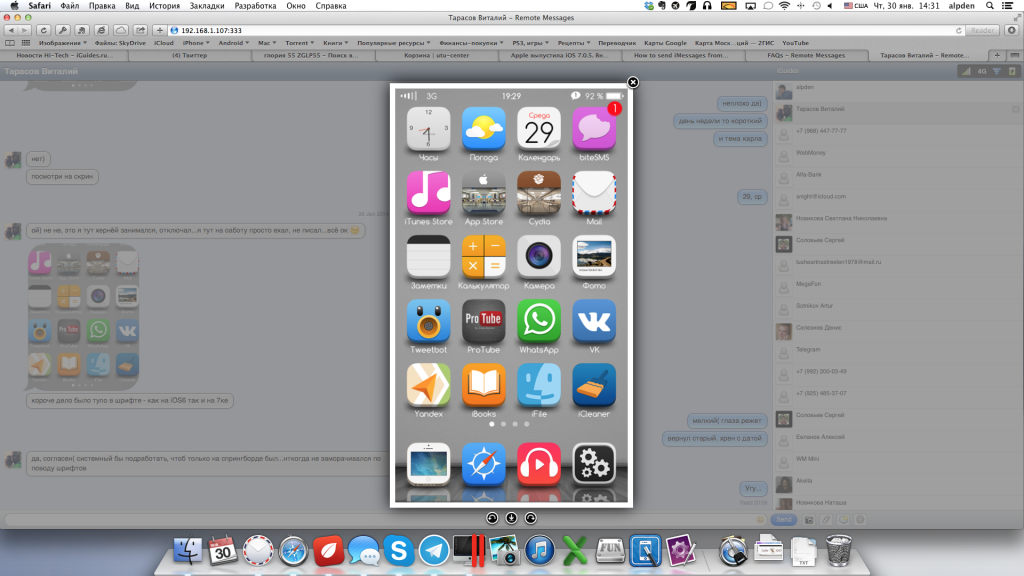Screen dimensions: 1024x576
Task: Click the rotate left button below the preview
Action: (x=491, y=517)
